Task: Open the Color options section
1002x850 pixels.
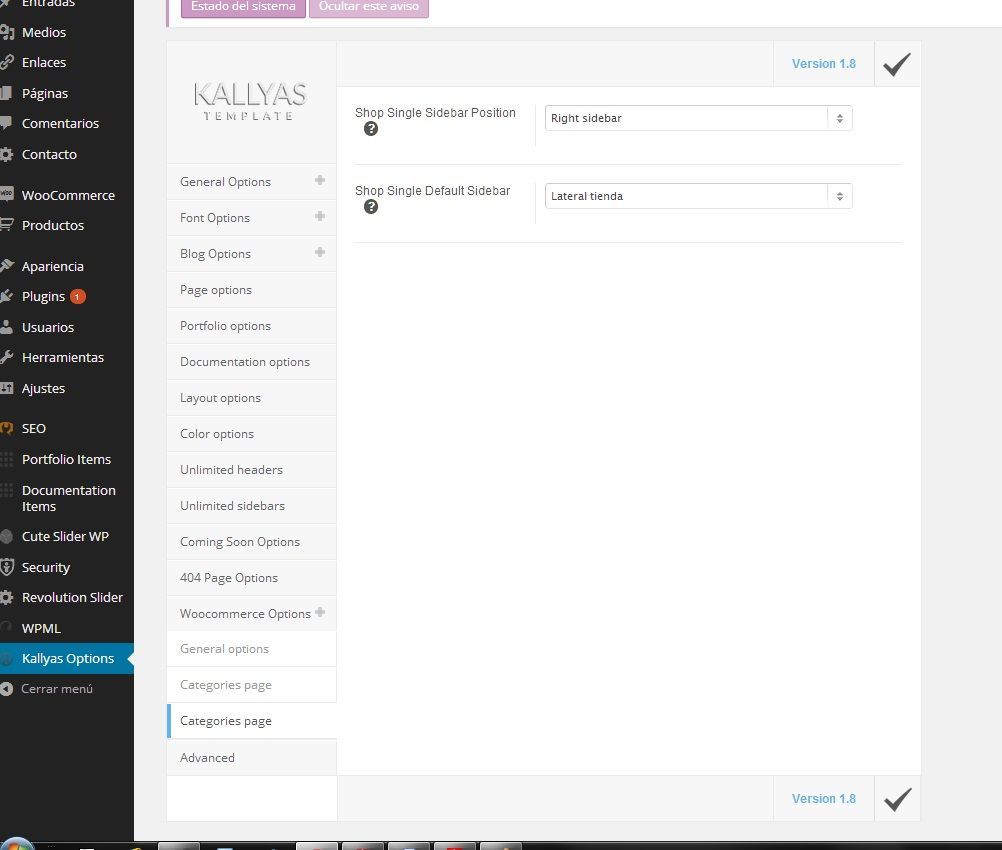Action: click(252, 433)
